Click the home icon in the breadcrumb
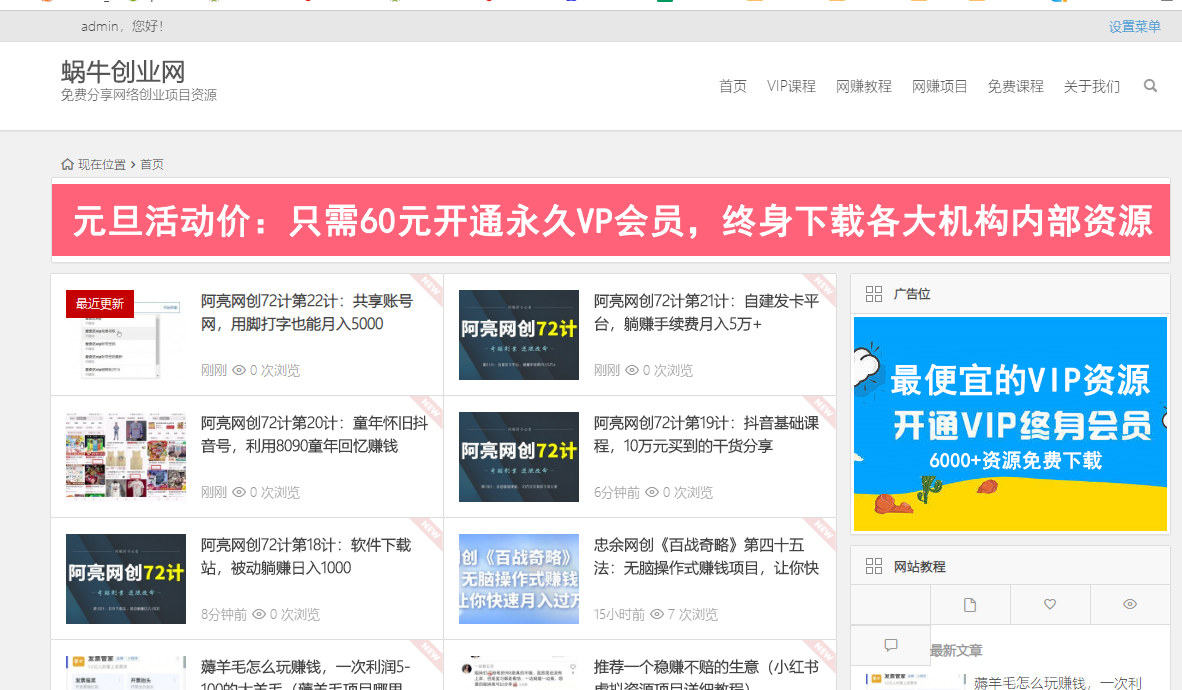 coord(67,164)
